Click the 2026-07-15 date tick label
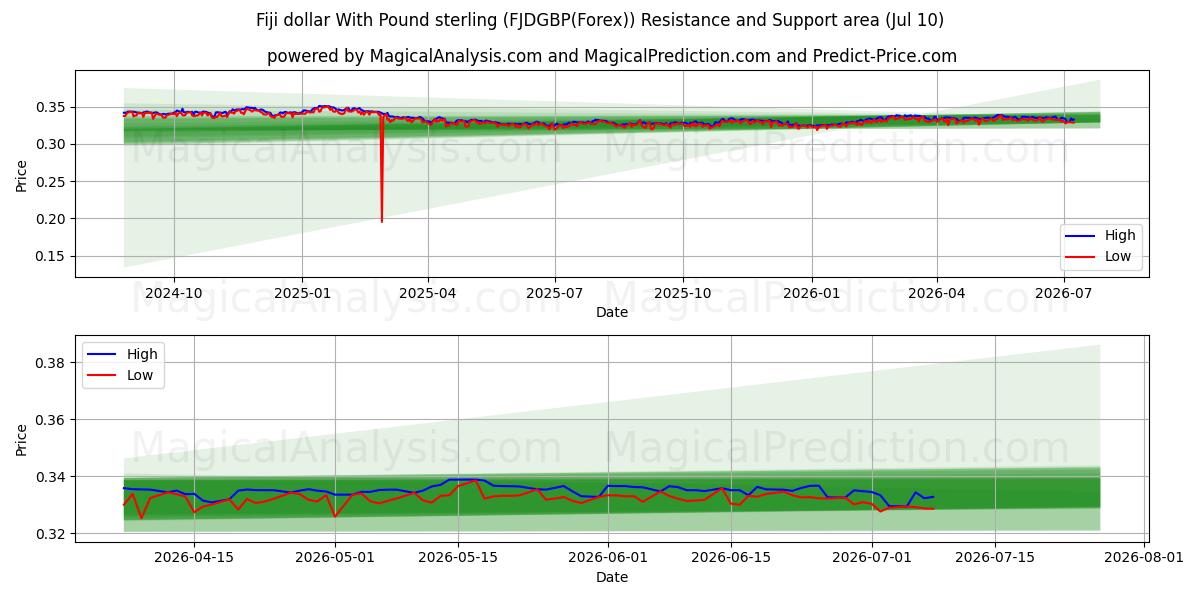The image size is (1200, 600). click(995, 558)
